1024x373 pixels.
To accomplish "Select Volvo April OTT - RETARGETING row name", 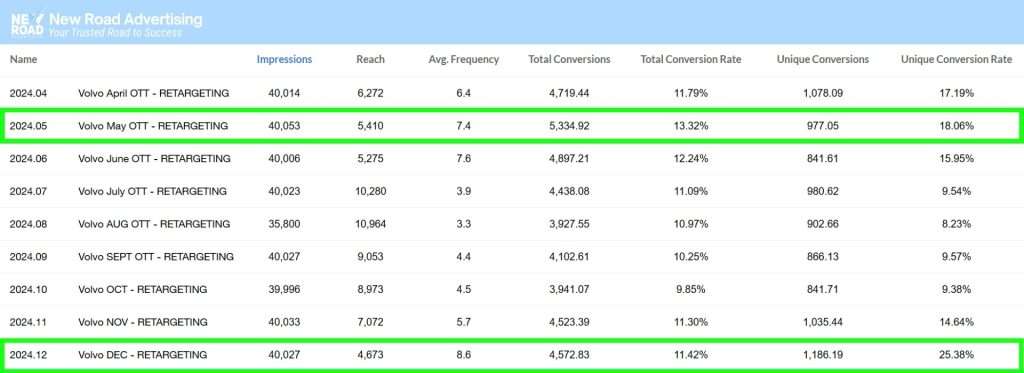I will tap(153, 93).
